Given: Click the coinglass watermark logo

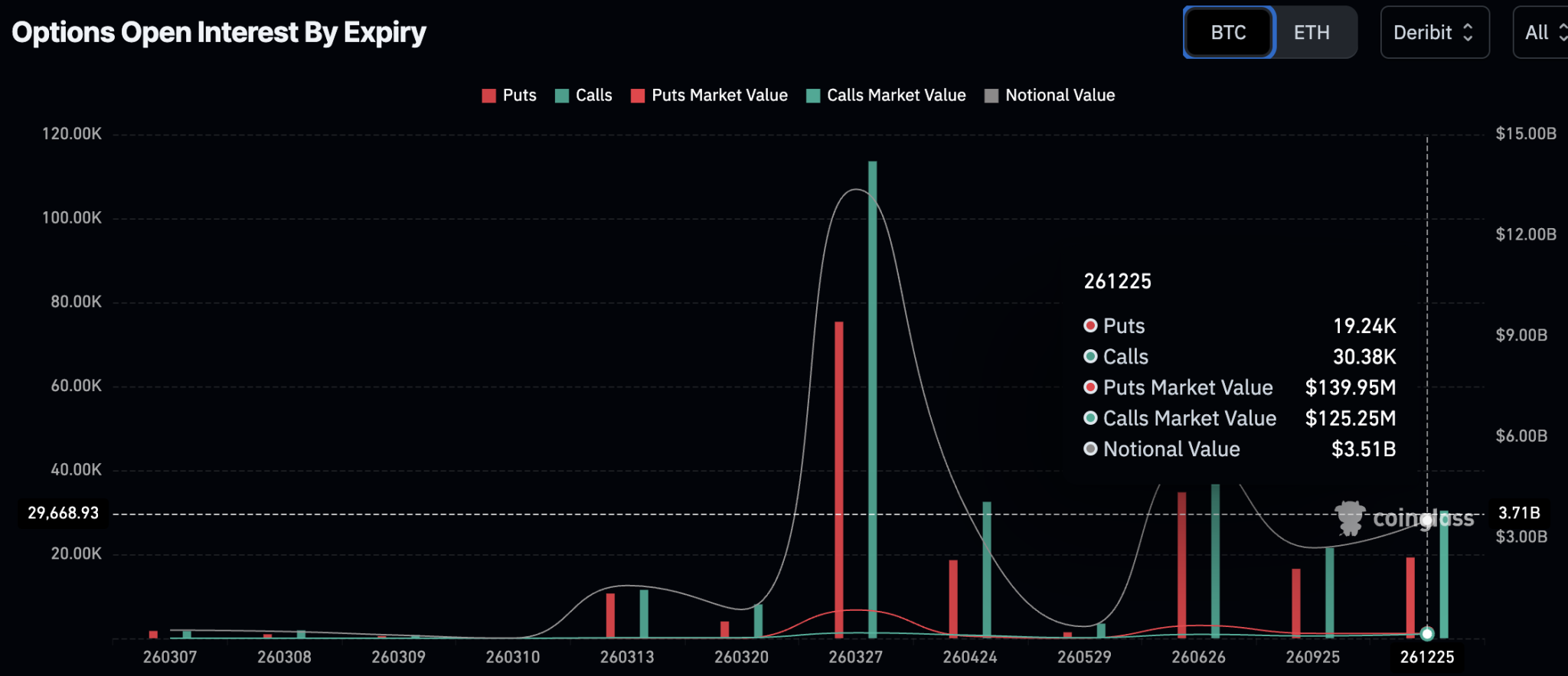Looking at the screenshot, I should (1403, 519).
